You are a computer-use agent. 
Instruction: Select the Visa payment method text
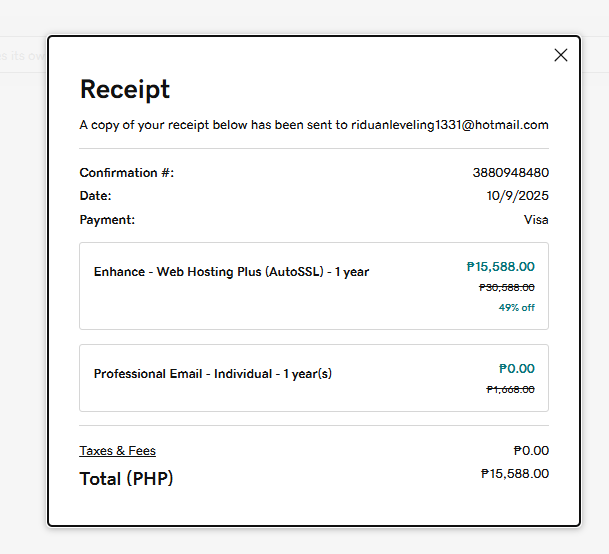click(x=536, y=220)
